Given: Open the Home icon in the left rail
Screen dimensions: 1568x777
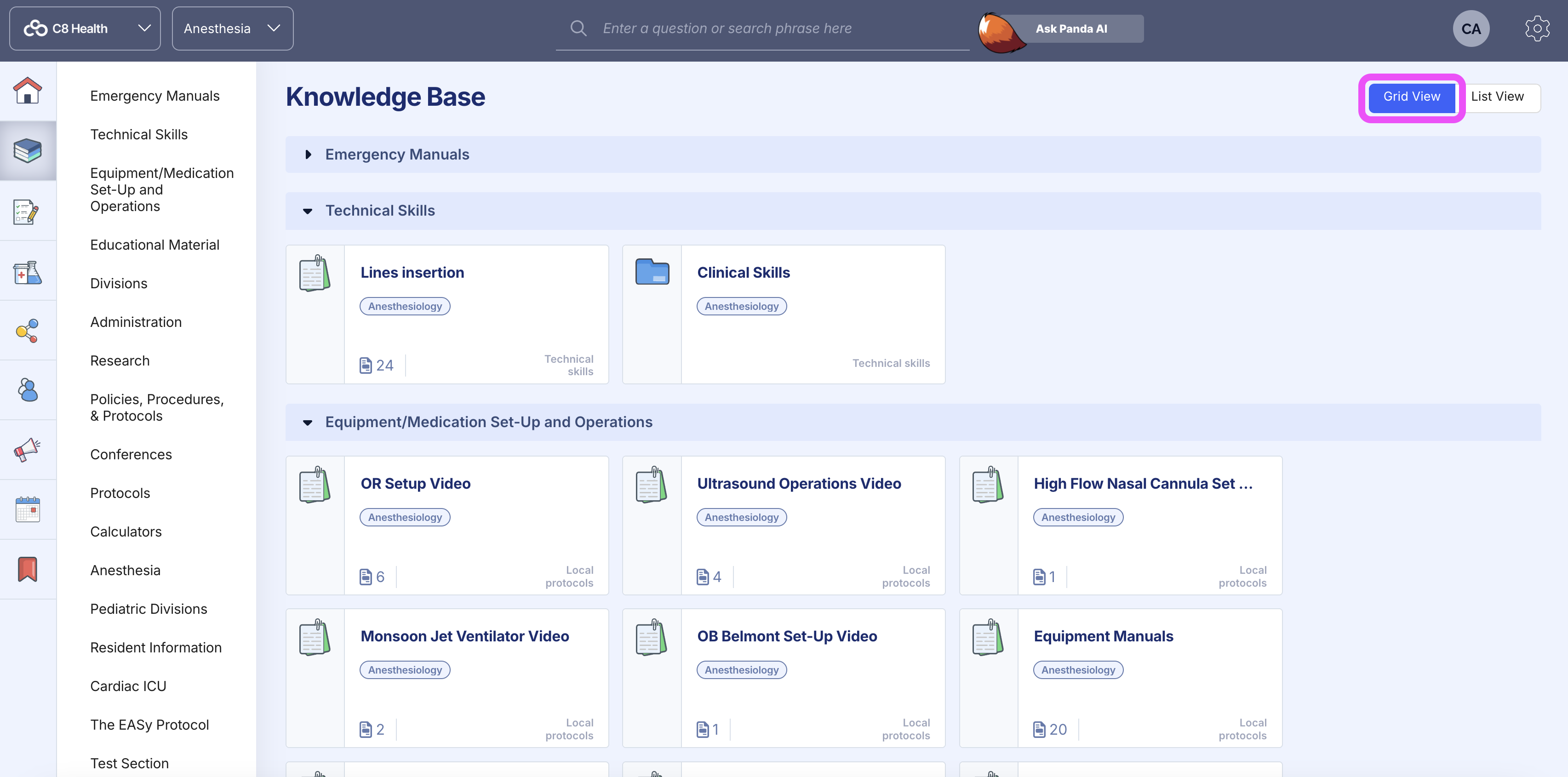Looking at the screenshot, I should 28,91.
